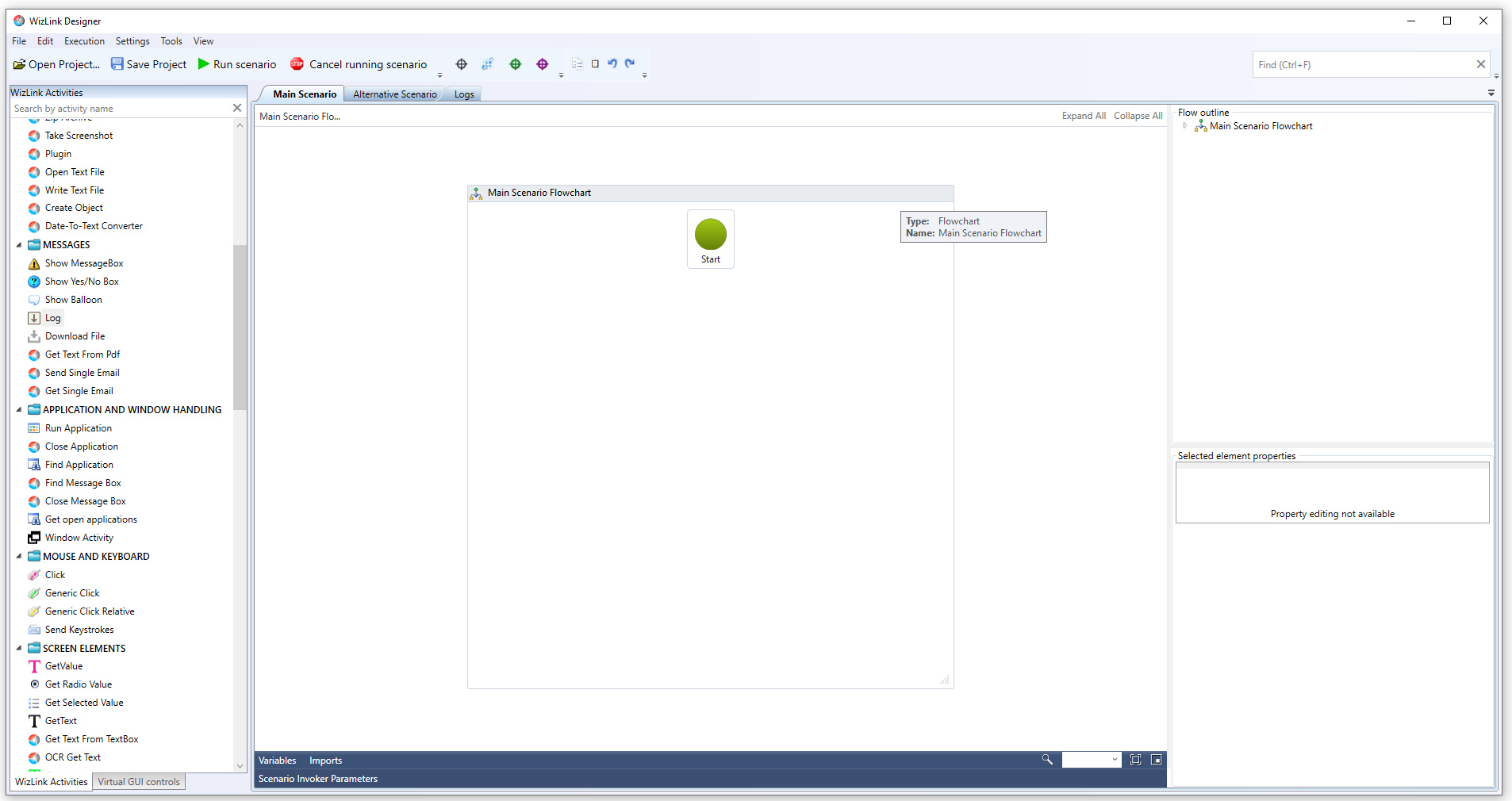Click the Find (Ctrl+F) search field
The image size is (1512, 801).
tap(1362, 65)
